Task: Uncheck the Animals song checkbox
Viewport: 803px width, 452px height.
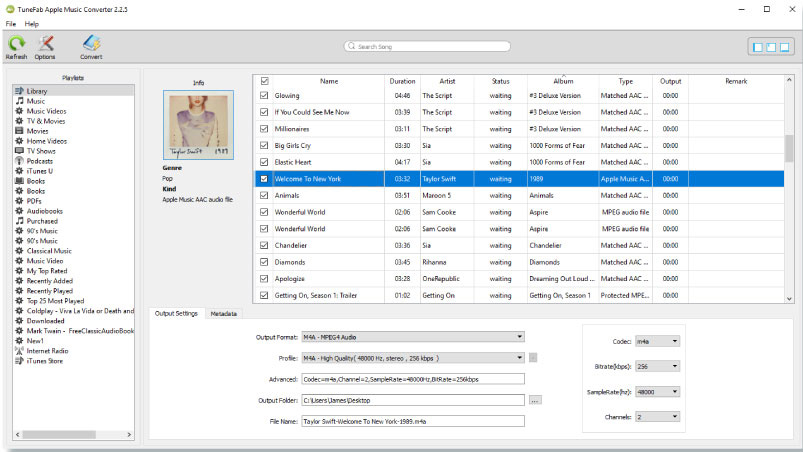Action: coord(264,196)
